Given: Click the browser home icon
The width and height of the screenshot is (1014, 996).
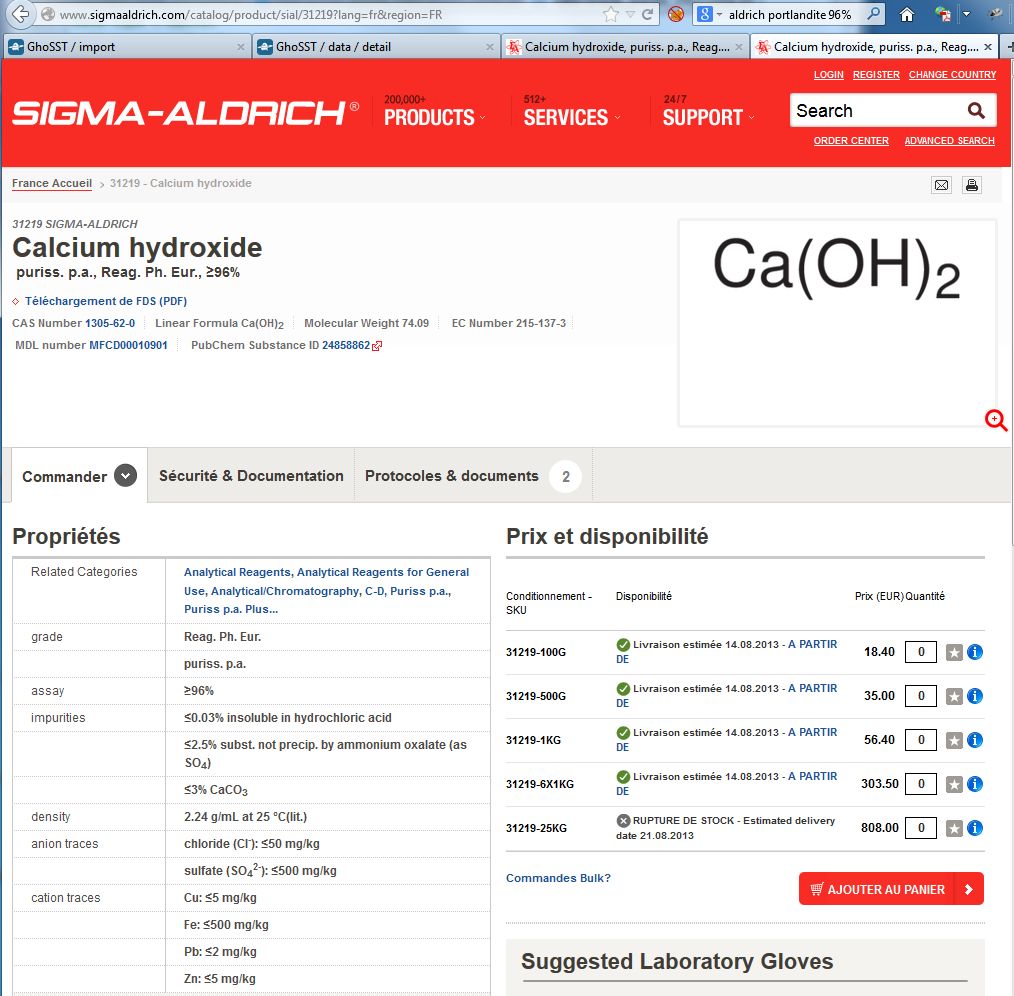Looking at the screenshot, I should coord(907,15).
